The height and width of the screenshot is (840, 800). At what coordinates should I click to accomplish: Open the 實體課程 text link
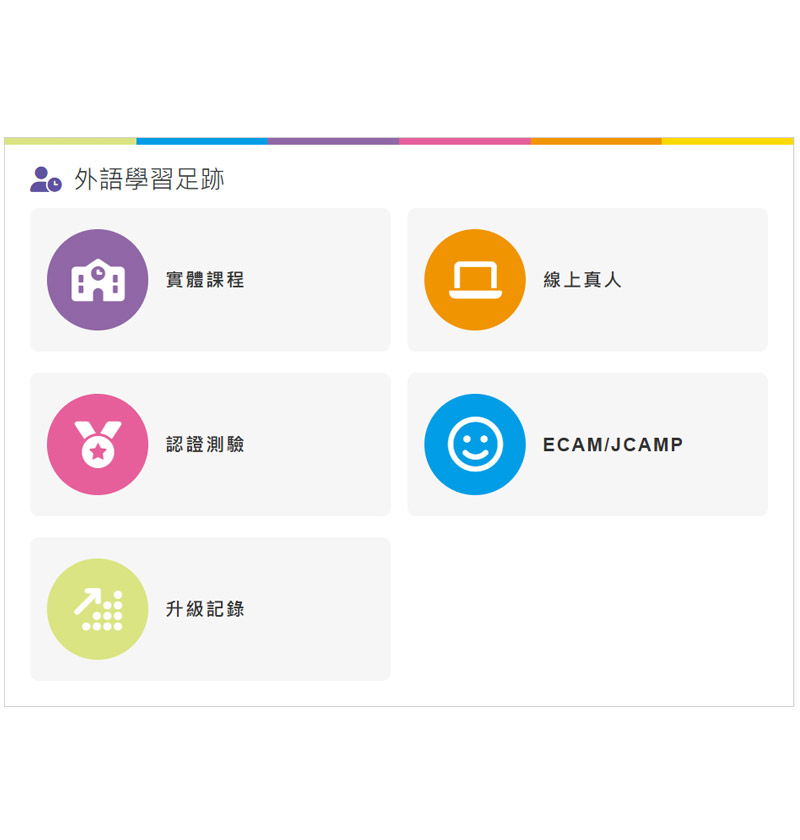tap(205, 280)
